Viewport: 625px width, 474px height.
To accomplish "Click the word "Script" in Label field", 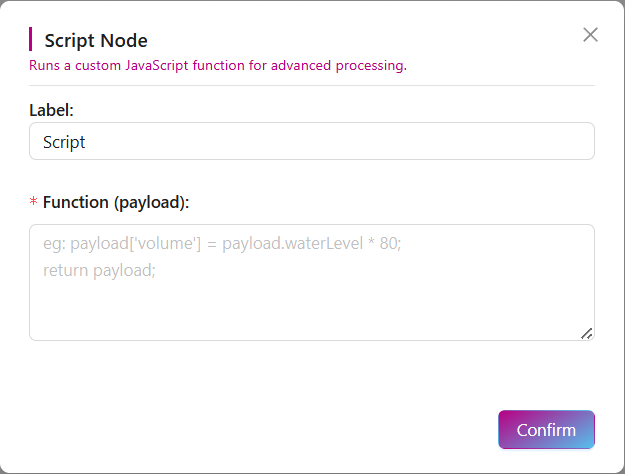I will tap(64, 142).
